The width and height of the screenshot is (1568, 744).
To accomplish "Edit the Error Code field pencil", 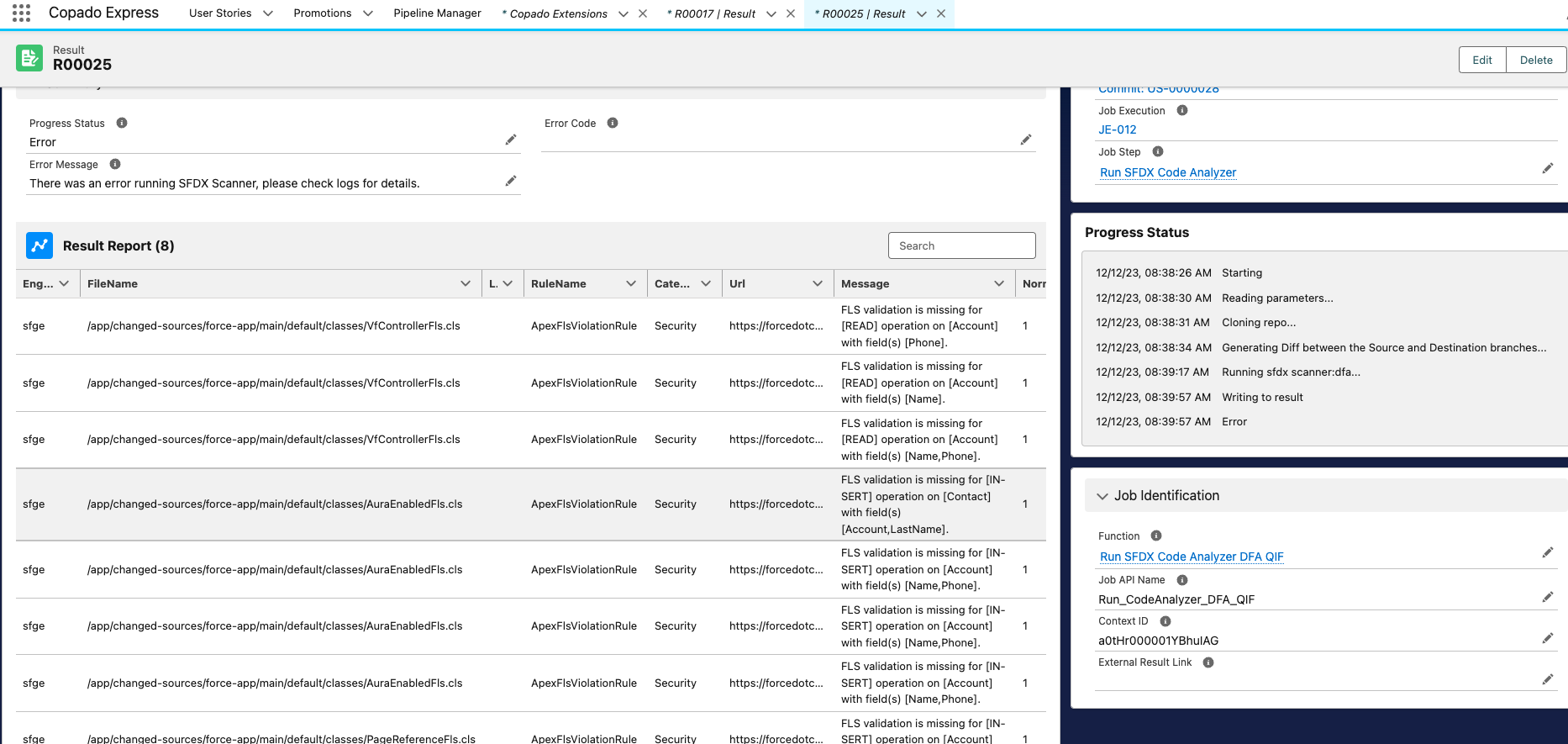I will (x=1026, y=140).
